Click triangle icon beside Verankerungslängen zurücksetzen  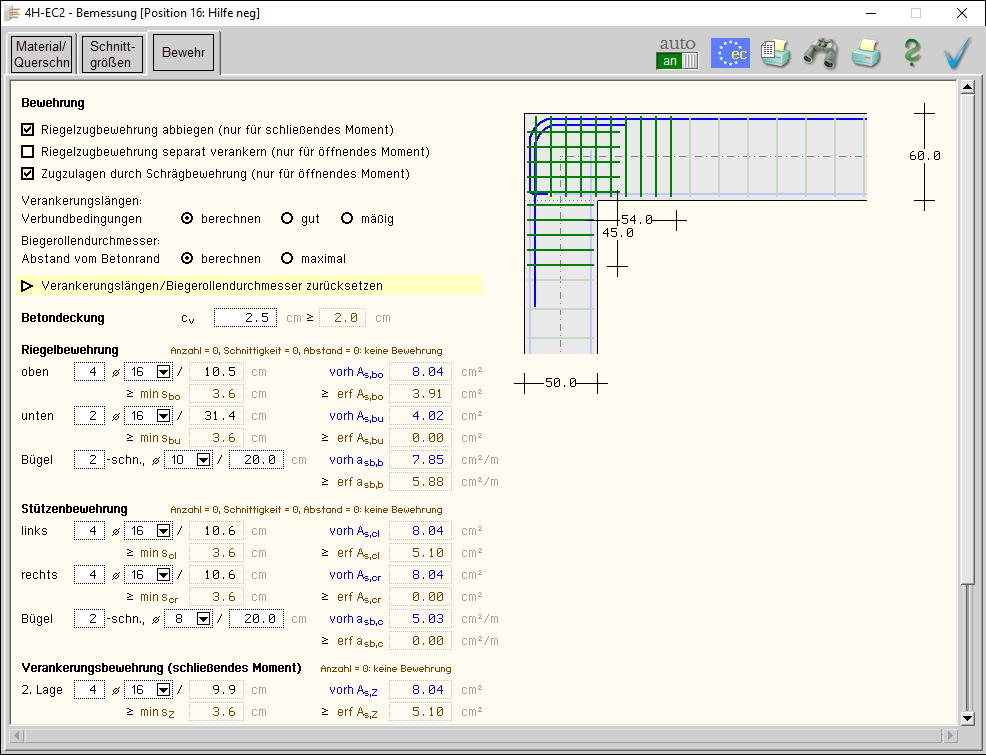tap(27, 286)
